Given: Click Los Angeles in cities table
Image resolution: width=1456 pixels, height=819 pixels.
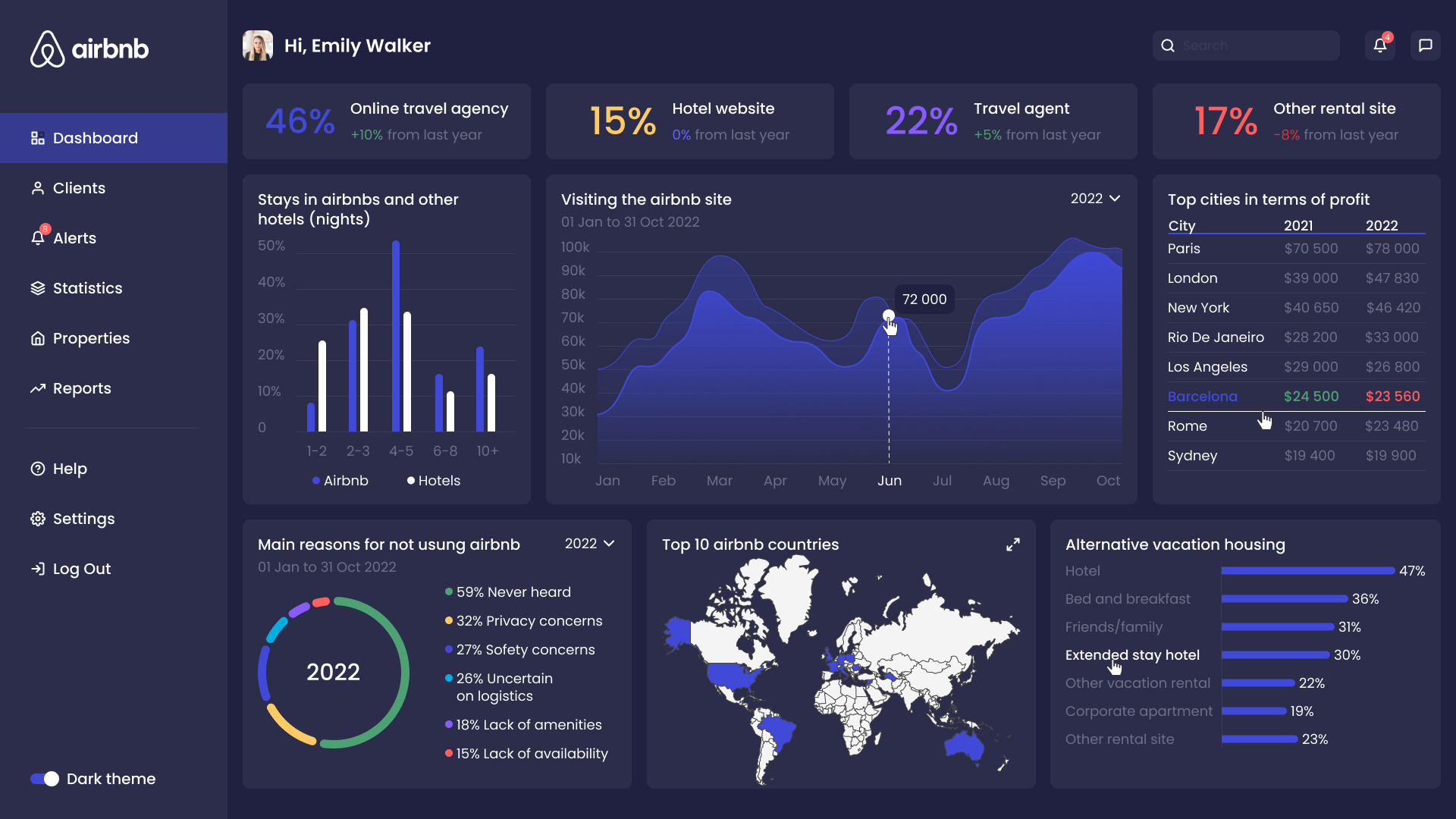Looking at the screenshot, I should click(1207, 367).
